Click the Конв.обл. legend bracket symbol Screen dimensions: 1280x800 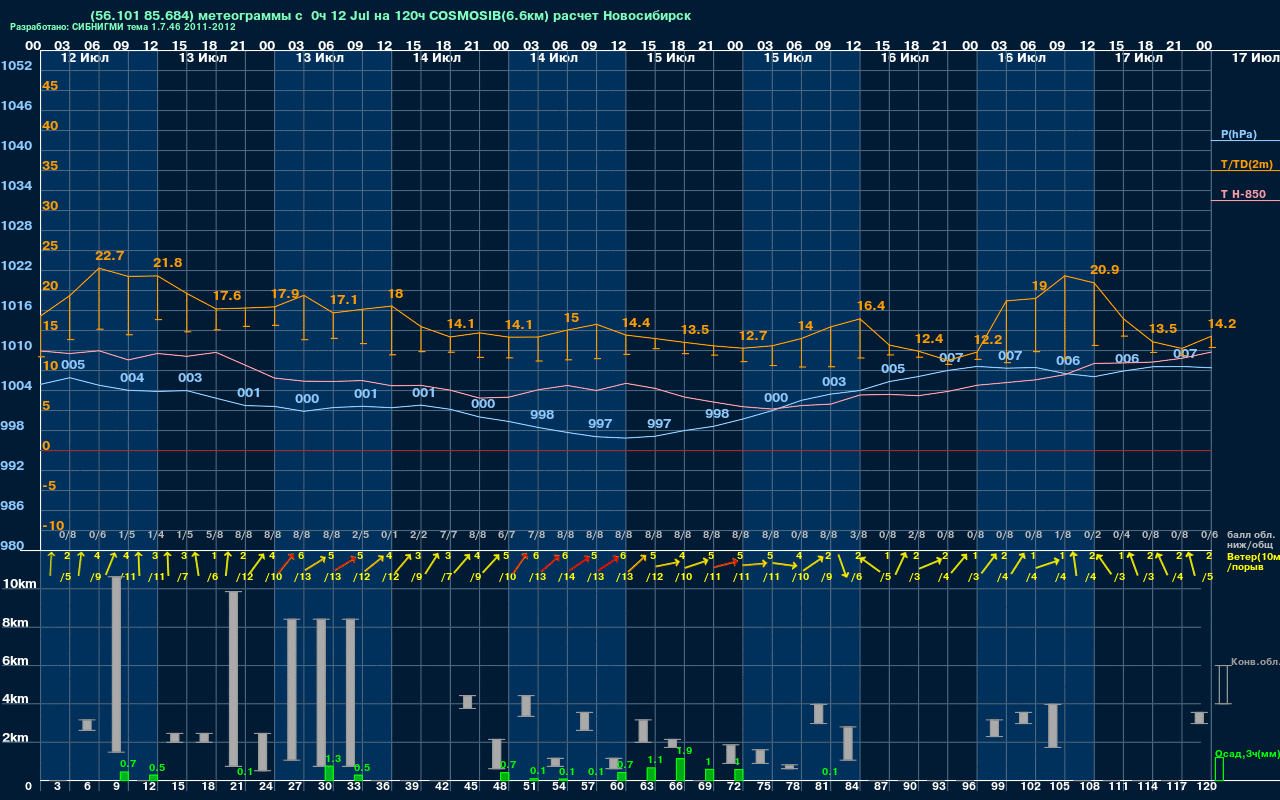pos(1222,684)
